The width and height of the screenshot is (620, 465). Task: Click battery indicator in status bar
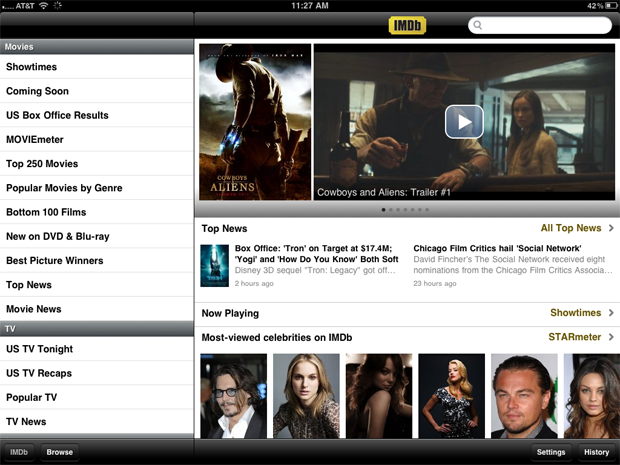pyautogui.click(x=609, y=6)
